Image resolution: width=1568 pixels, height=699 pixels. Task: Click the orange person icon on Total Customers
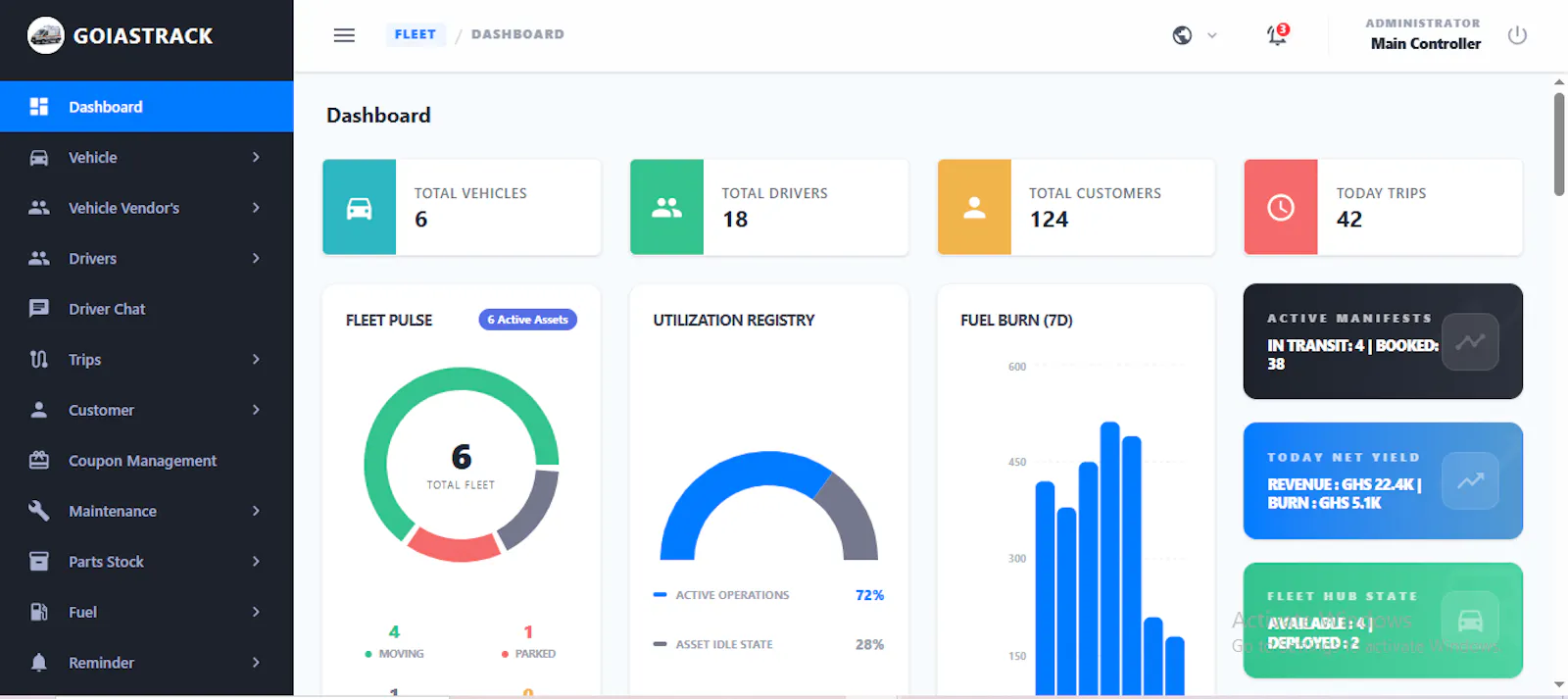click(x=974, y=208)
